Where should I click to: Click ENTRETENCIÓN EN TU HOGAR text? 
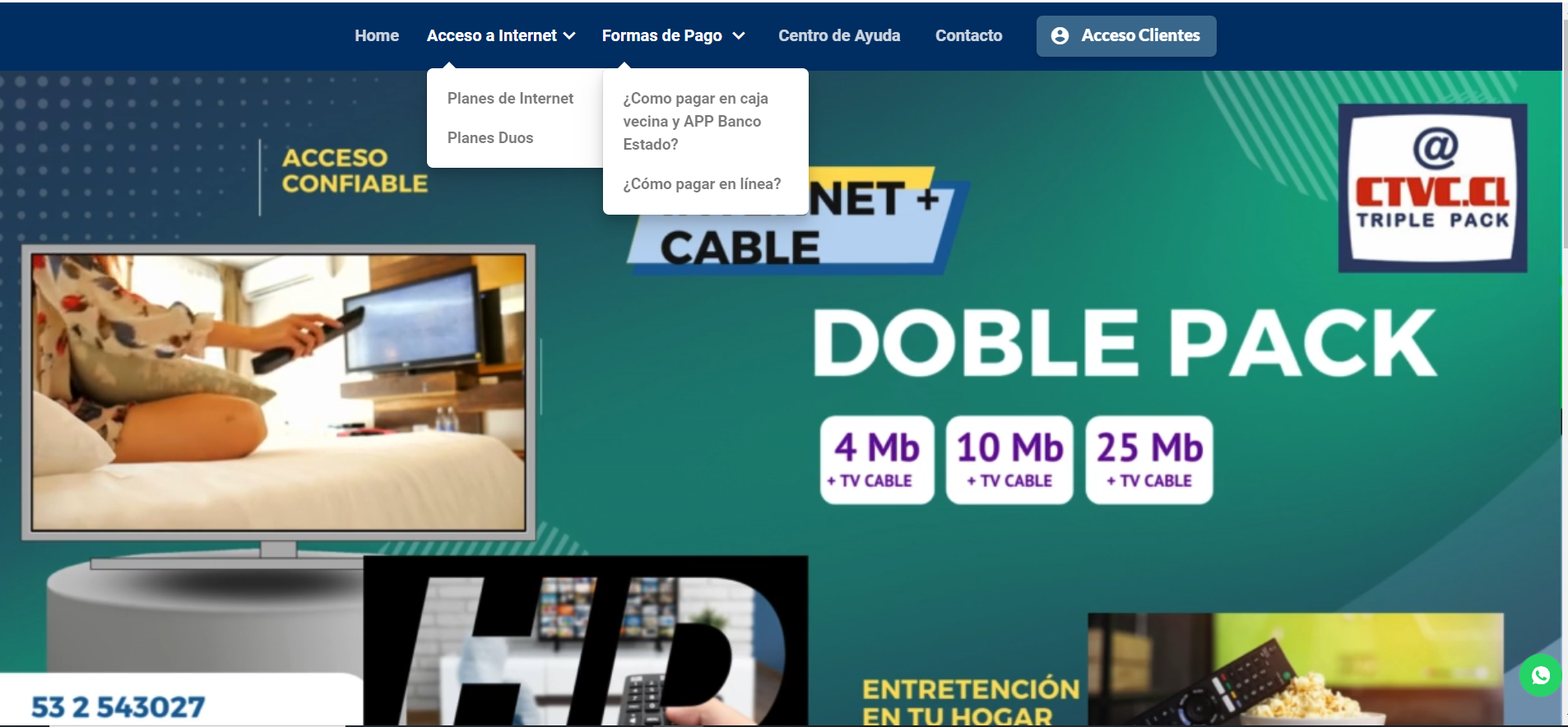point(971,702)
